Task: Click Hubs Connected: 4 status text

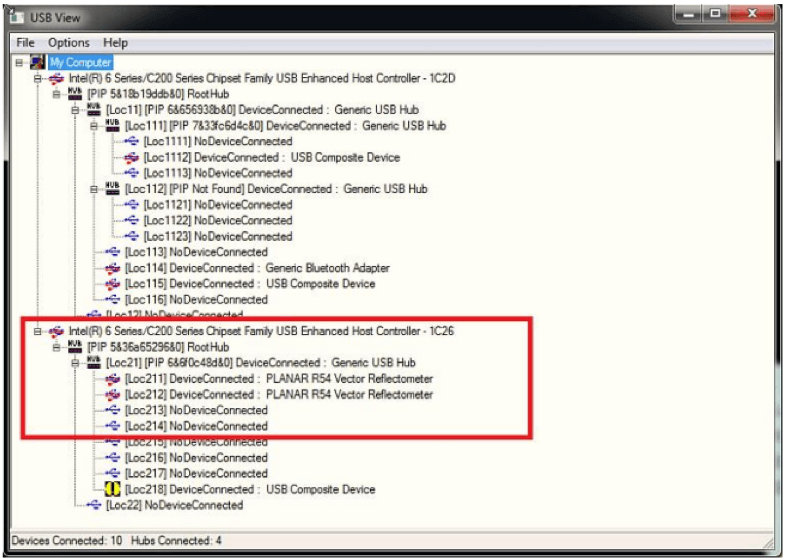Action: (176, 541)
